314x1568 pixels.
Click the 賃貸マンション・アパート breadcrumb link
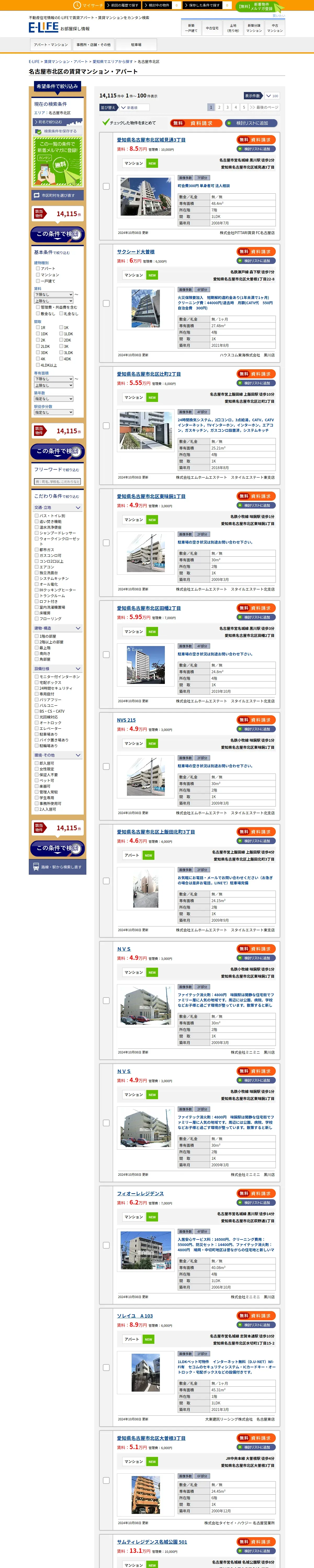click(x=66, y=61)
